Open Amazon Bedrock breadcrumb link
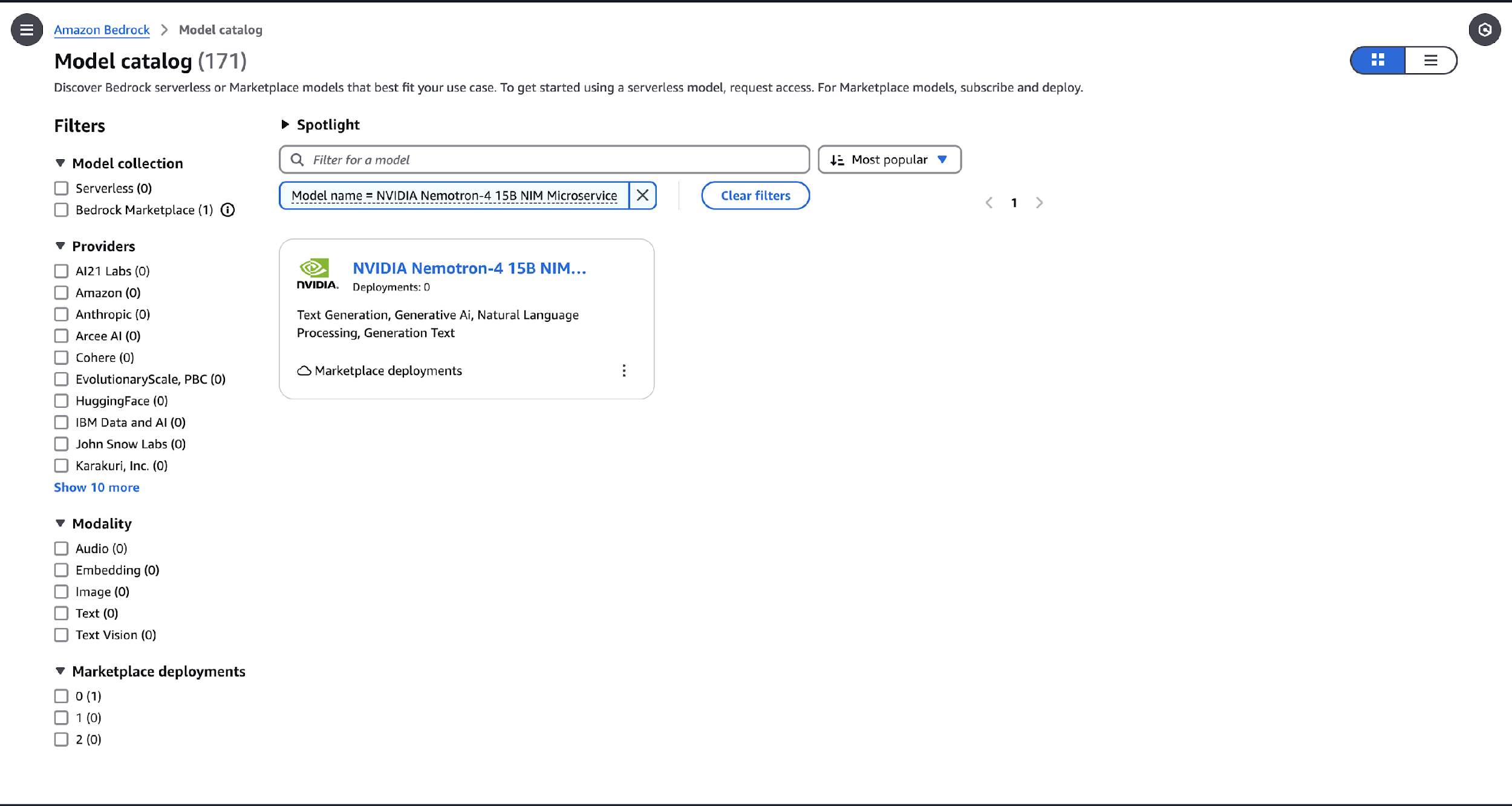 coord(102,30)
